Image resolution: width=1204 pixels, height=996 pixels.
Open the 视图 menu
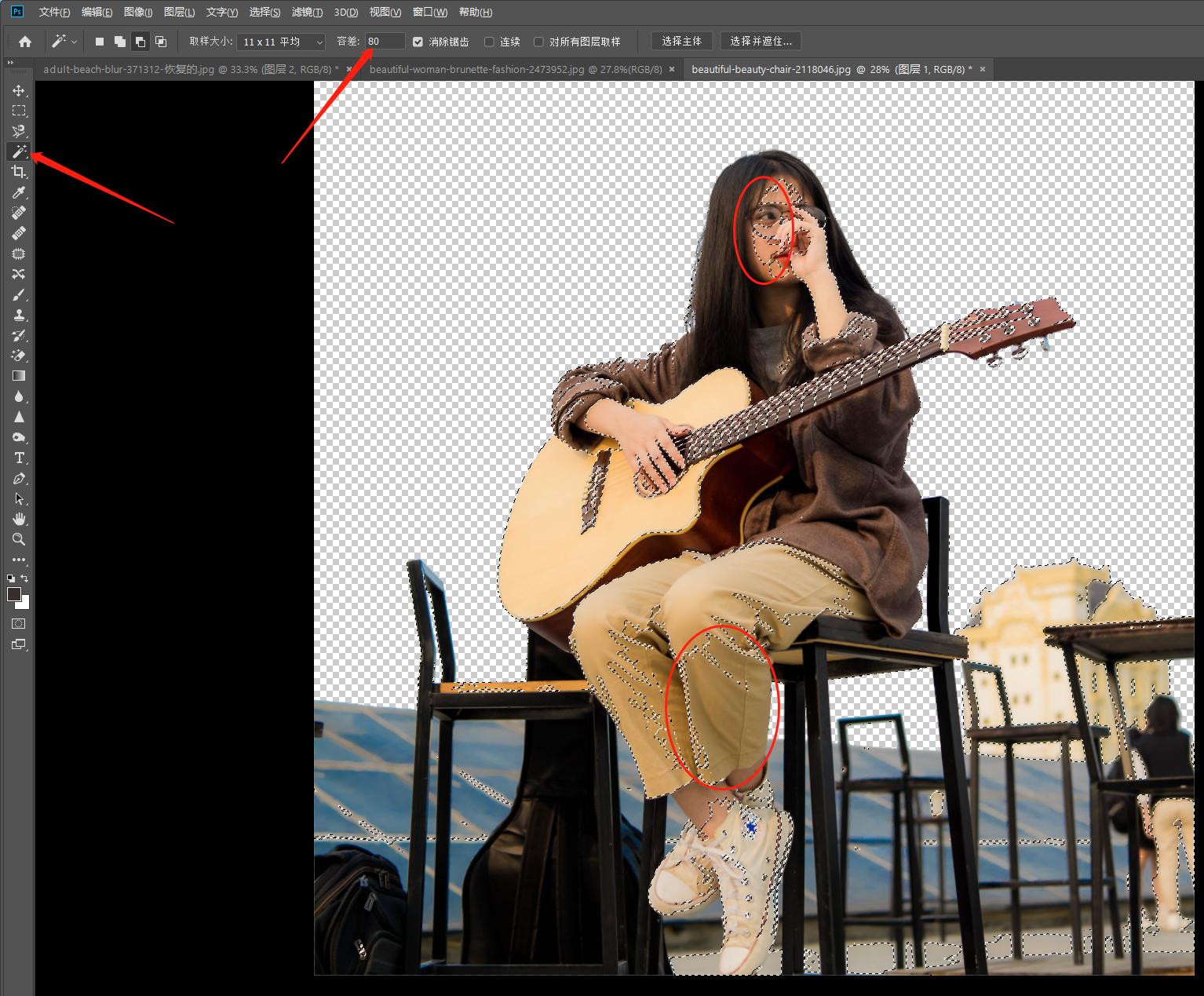pos(385,12)
